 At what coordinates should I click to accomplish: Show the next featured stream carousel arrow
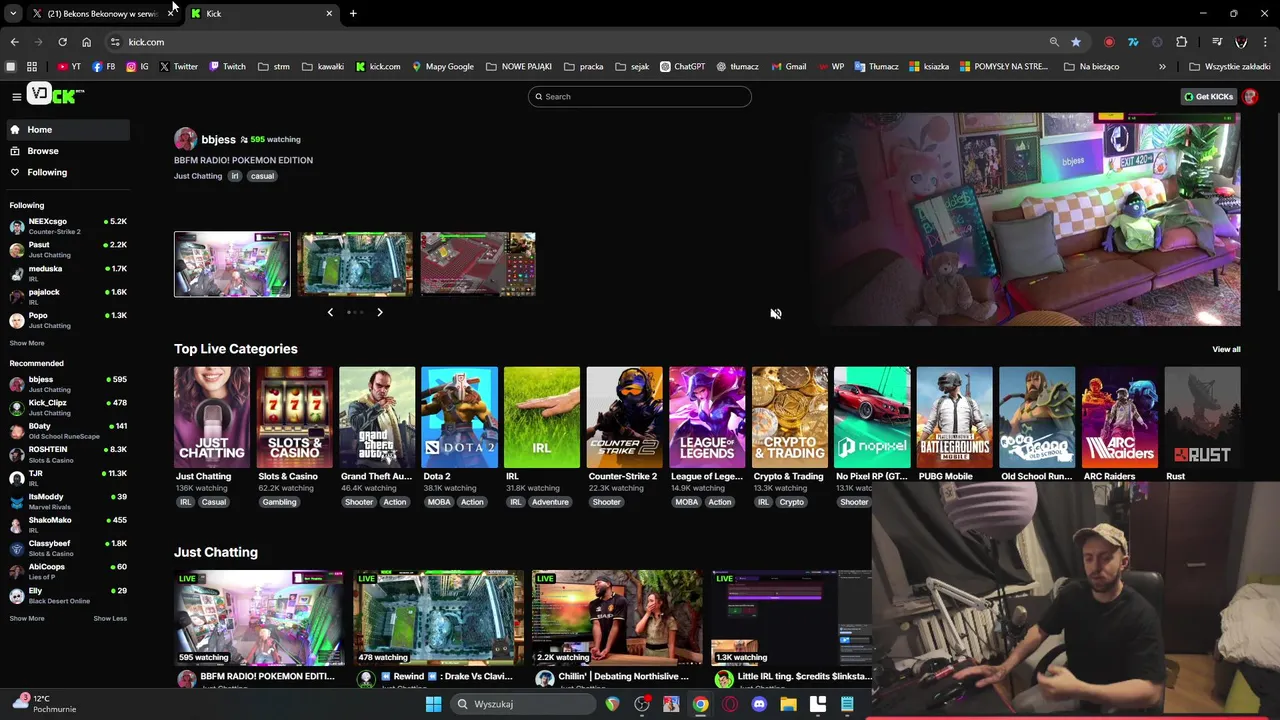(380, 312)
